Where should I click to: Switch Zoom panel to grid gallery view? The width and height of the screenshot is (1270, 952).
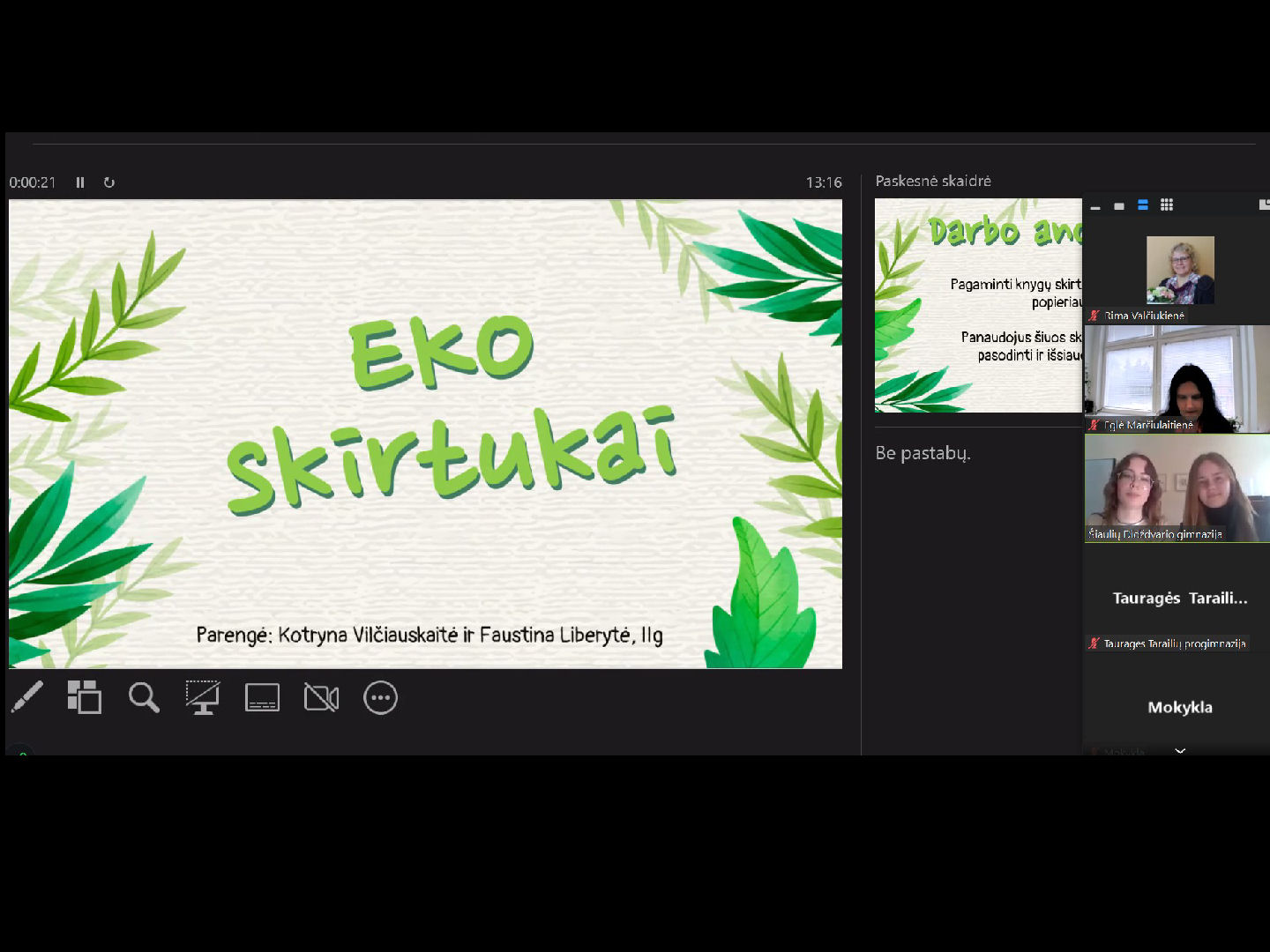tap(1167, 205)
